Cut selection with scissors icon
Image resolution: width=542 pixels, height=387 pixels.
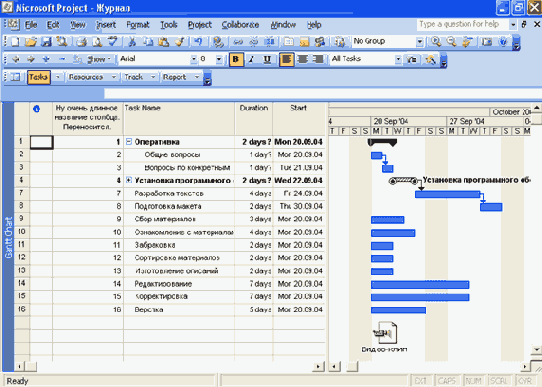tap(132, 42)
